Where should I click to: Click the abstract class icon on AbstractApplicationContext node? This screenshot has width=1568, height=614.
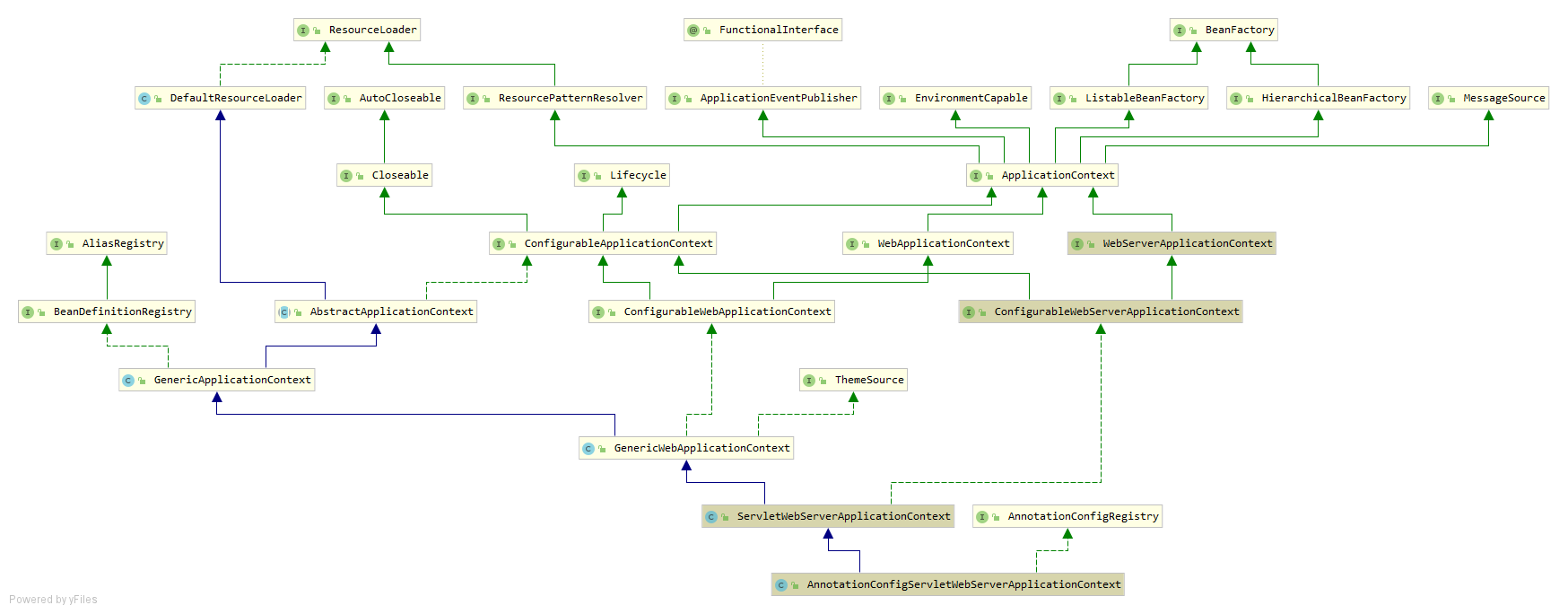[284, 312]
